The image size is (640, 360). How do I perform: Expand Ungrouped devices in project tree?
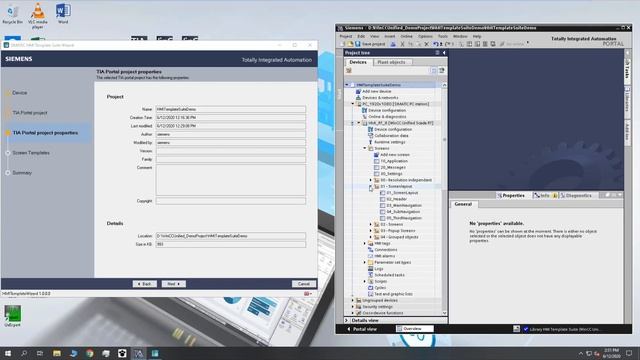click(353, 300)
